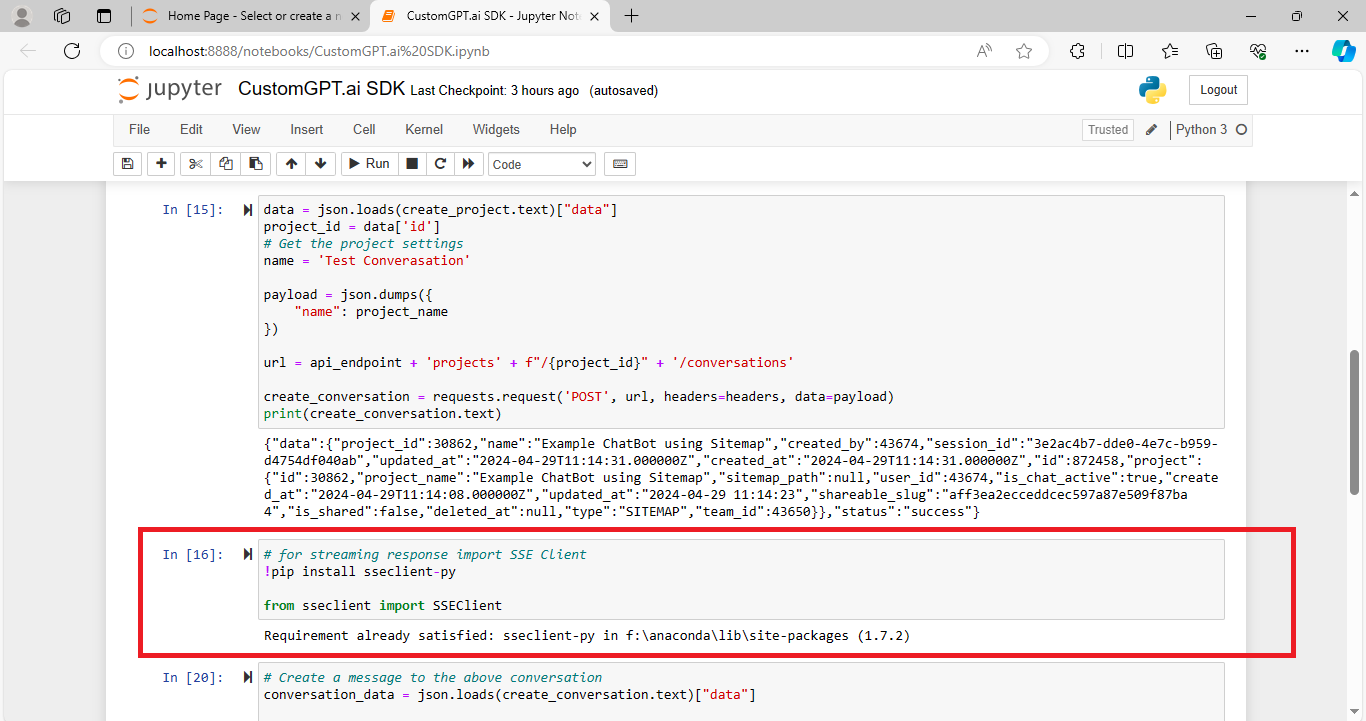Open browser settings via ellipsis menu

click(x=1301, y=50)
